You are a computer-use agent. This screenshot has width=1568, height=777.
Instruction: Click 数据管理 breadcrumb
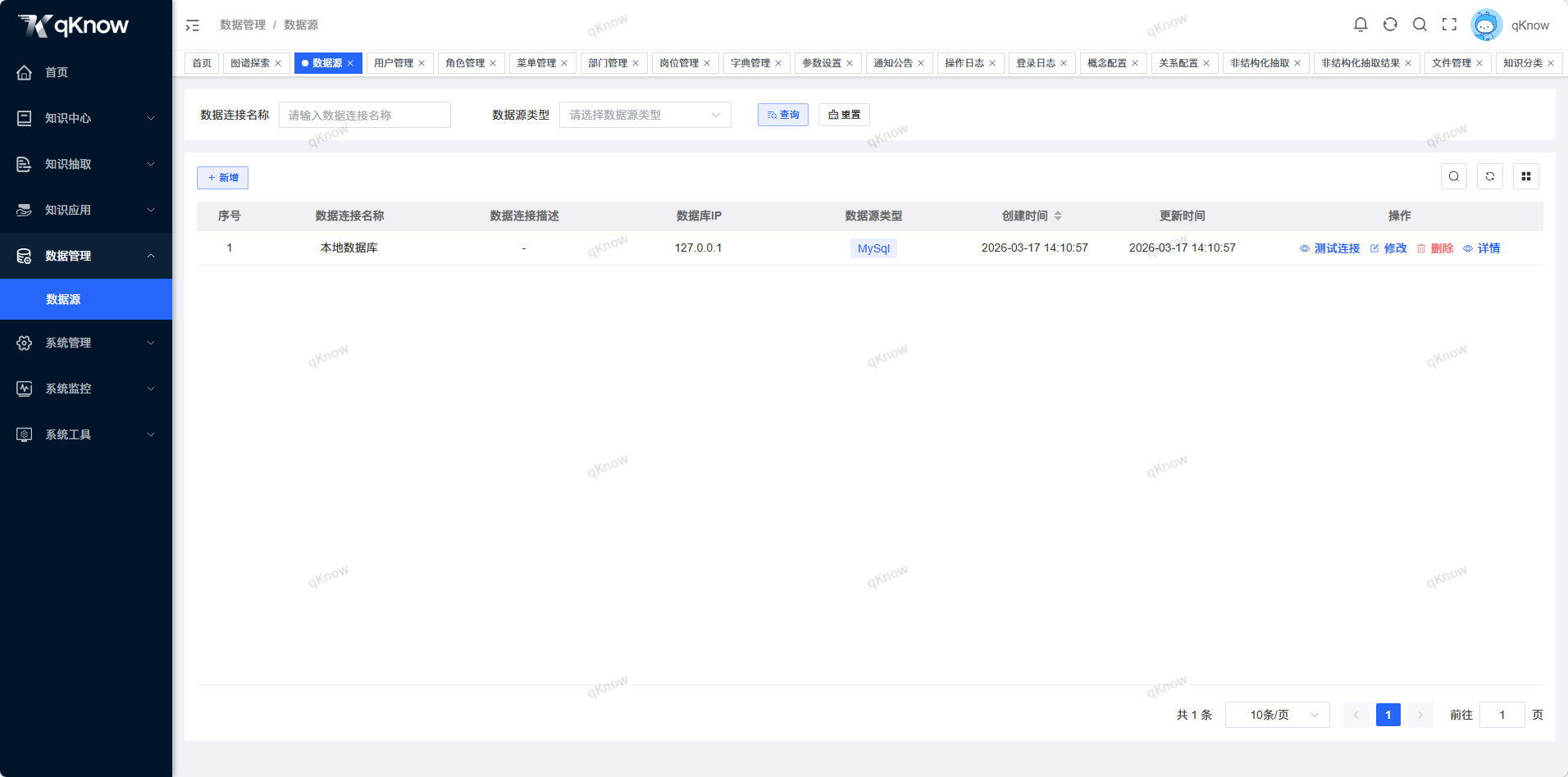[x=243, y=25]
